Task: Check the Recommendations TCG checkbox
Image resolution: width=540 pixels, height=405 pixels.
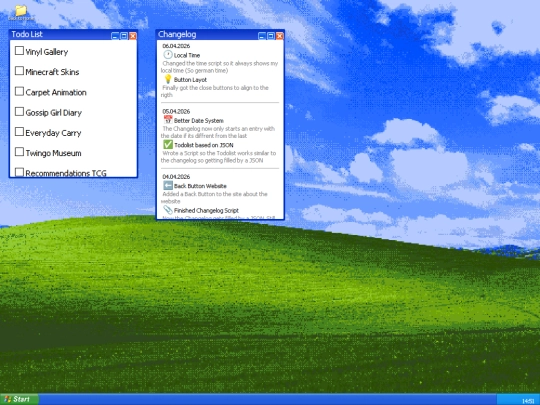Action: pos(19,172)
